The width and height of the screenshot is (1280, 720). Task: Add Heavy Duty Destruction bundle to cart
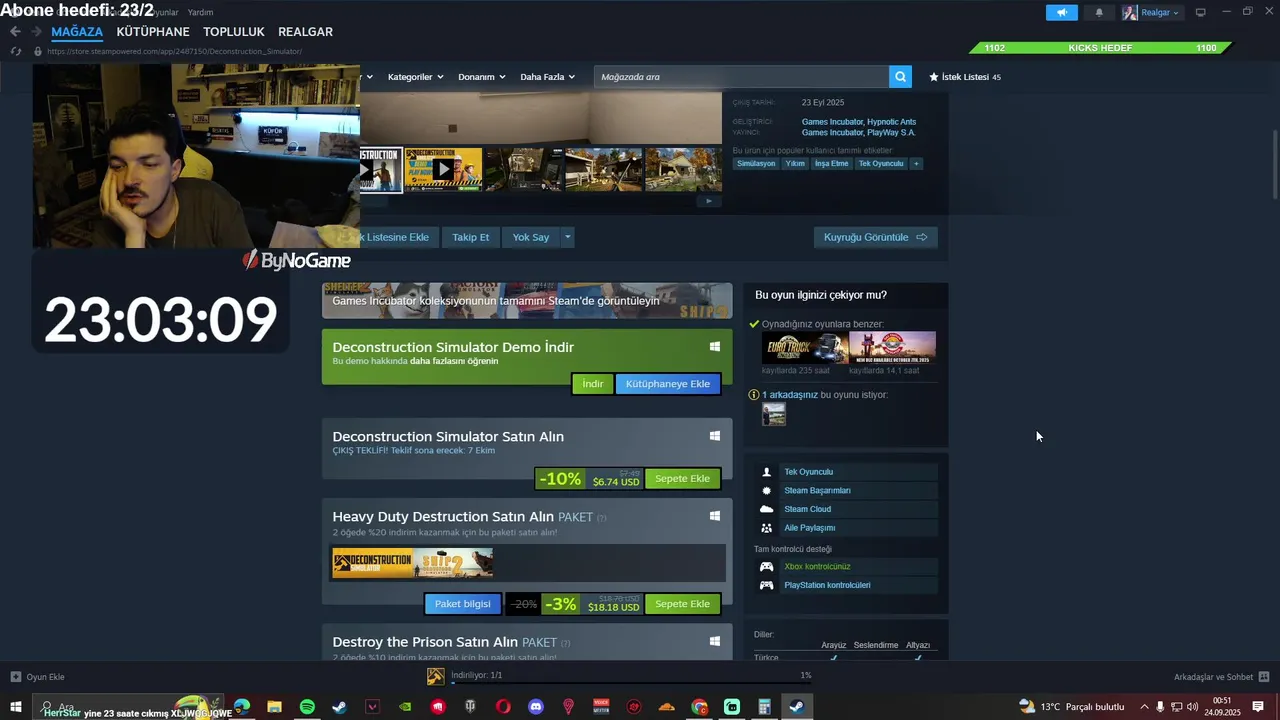pyautogui.click(x=682, y=604)
